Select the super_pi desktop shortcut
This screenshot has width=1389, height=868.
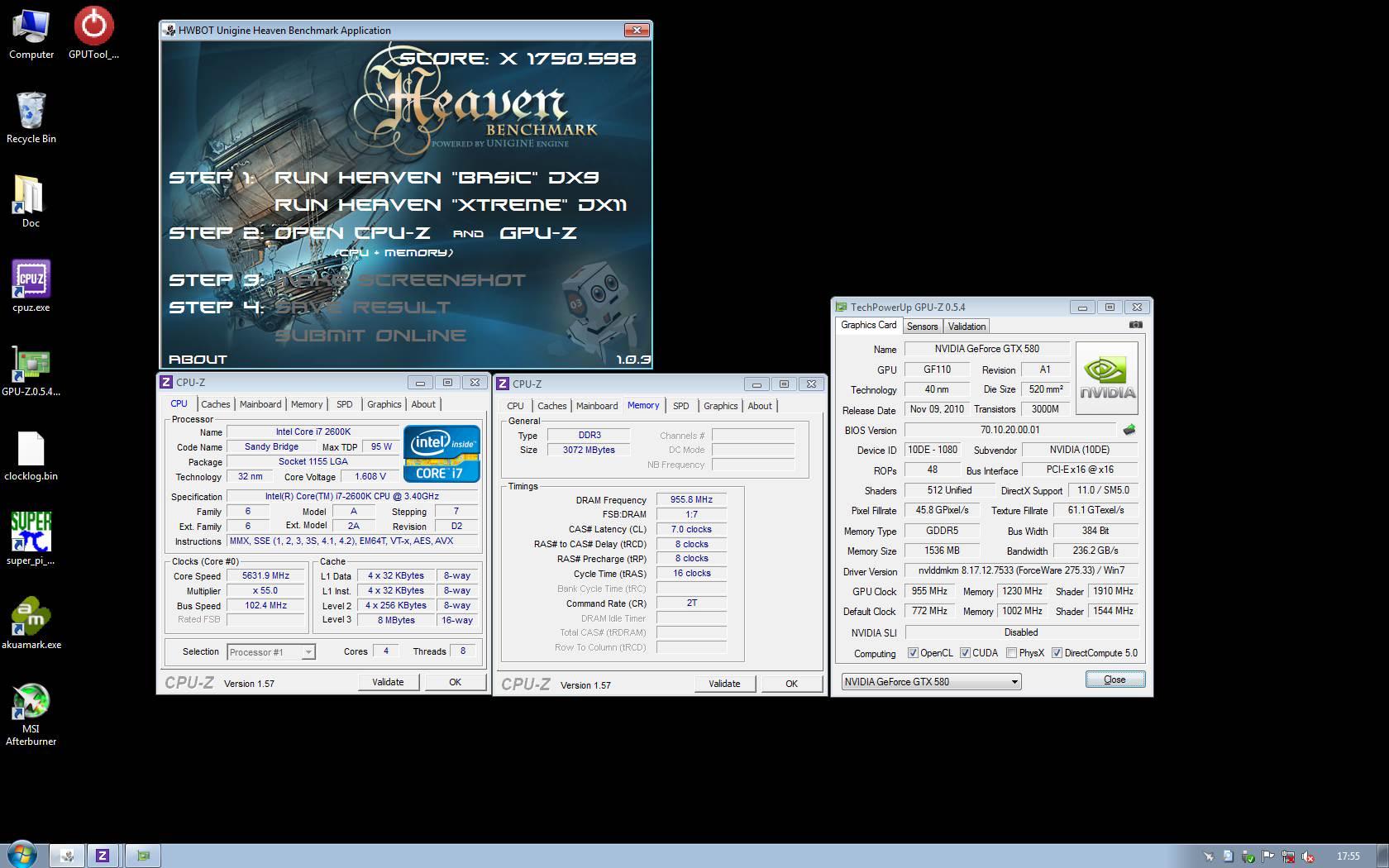pos(31,539)
